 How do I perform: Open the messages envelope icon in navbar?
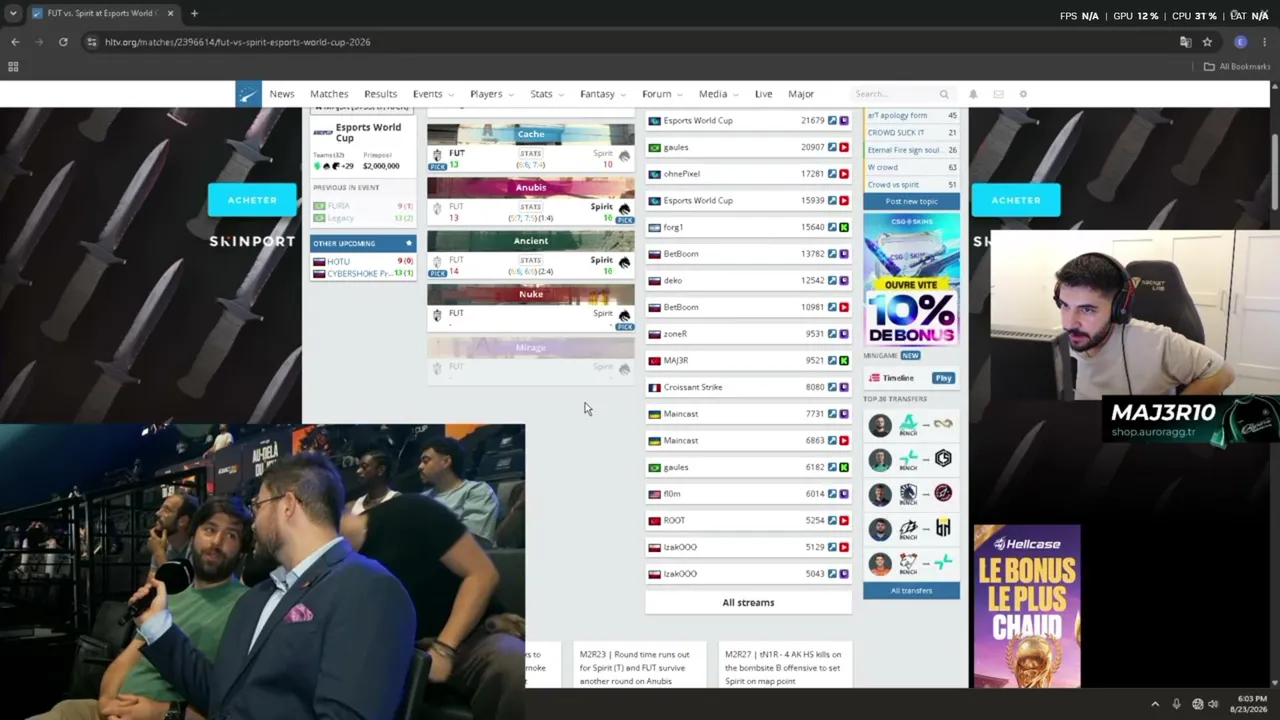(998, 94)
